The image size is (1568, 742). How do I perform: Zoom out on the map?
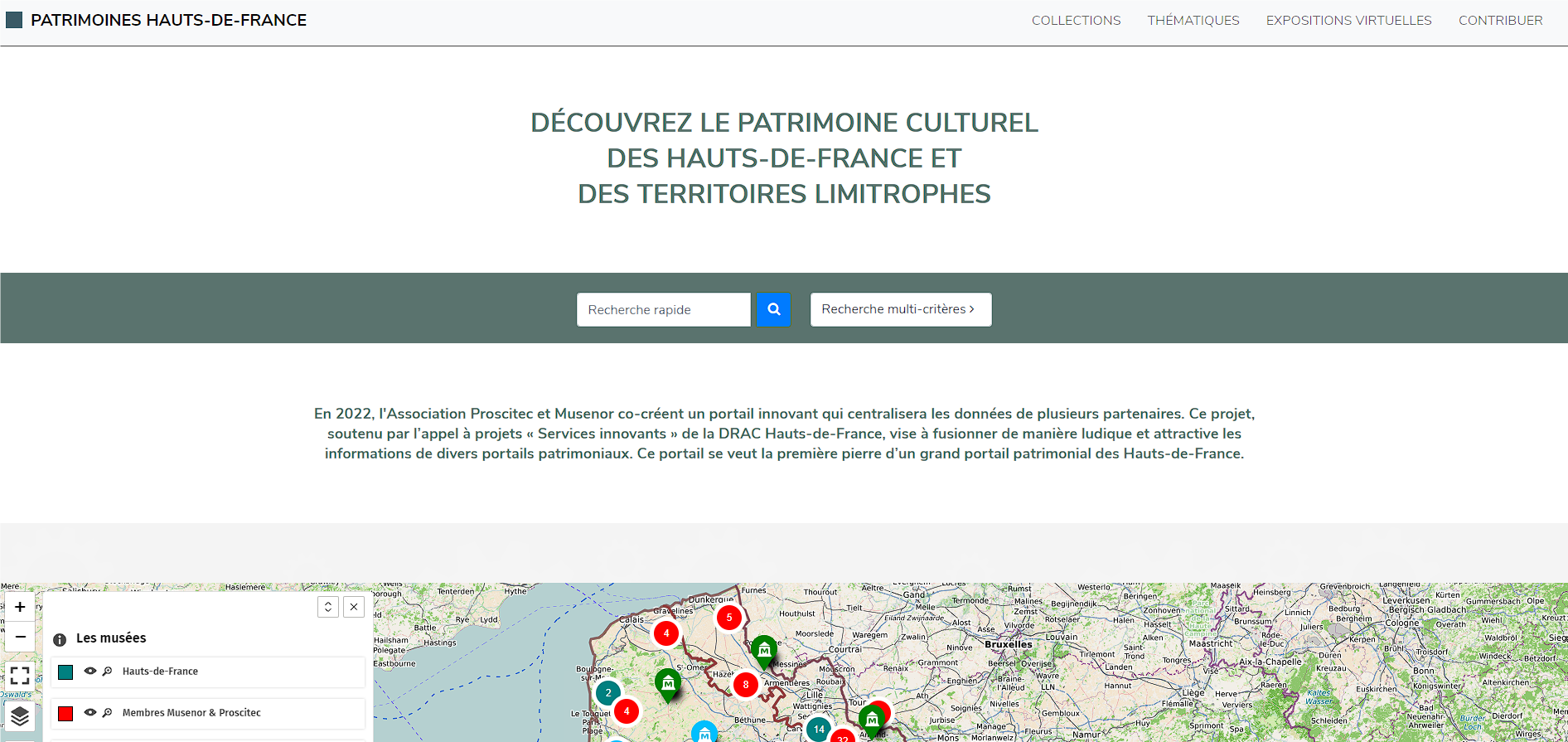(x=20, y=637)
